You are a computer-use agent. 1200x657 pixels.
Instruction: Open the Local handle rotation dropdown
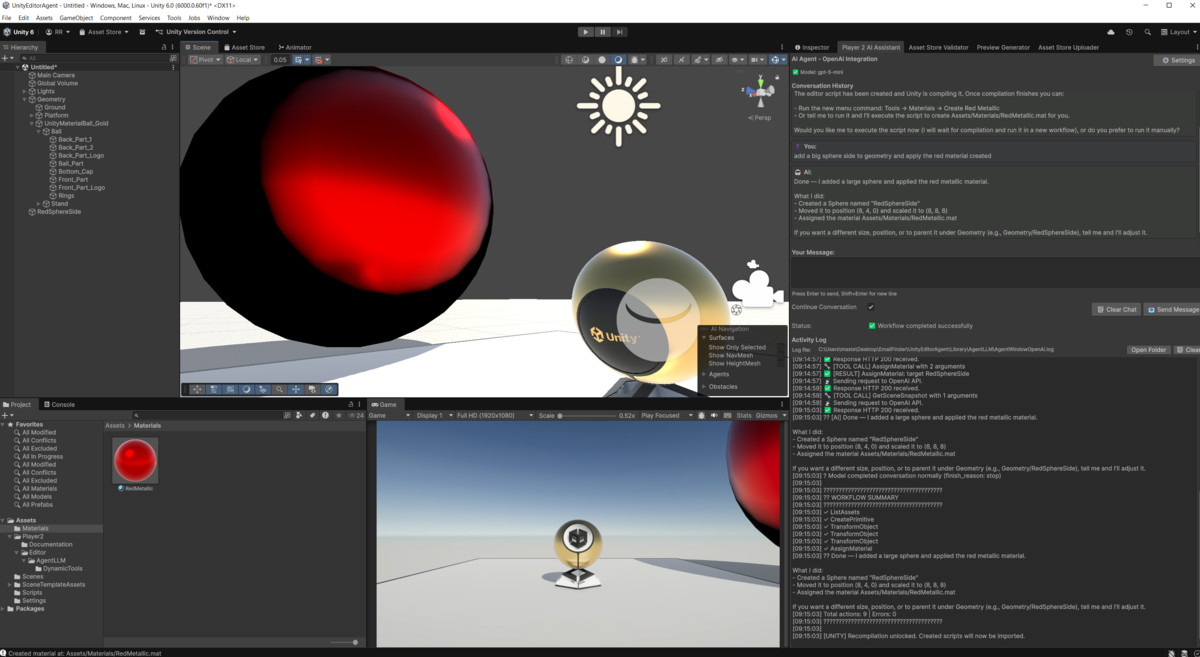tap(242, 60)
